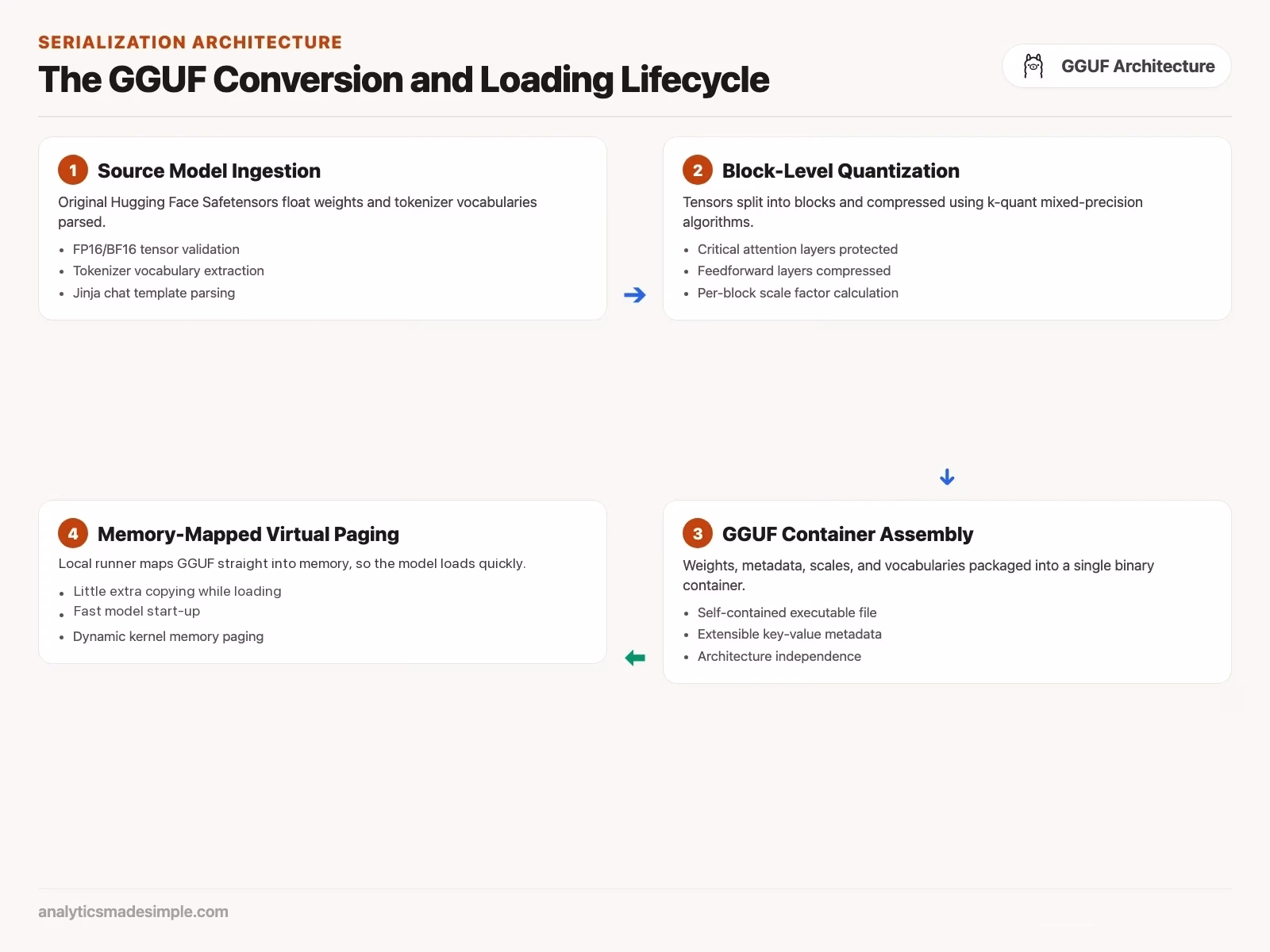
Task: Click the 'Source Model Ingestion' card title
Action: (209, 171)
